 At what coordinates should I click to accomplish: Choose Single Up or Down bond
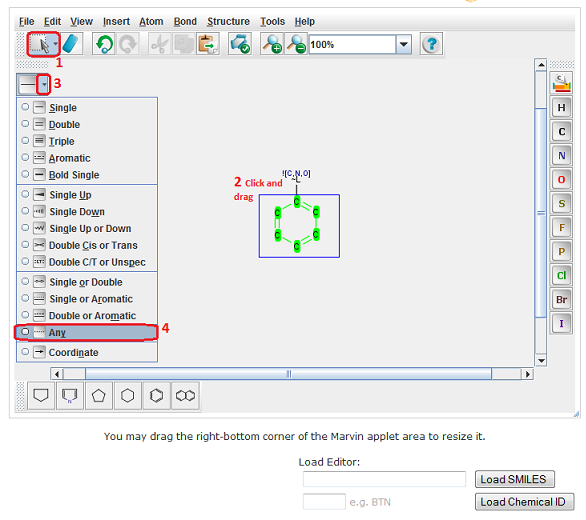[x=87, y=228]
